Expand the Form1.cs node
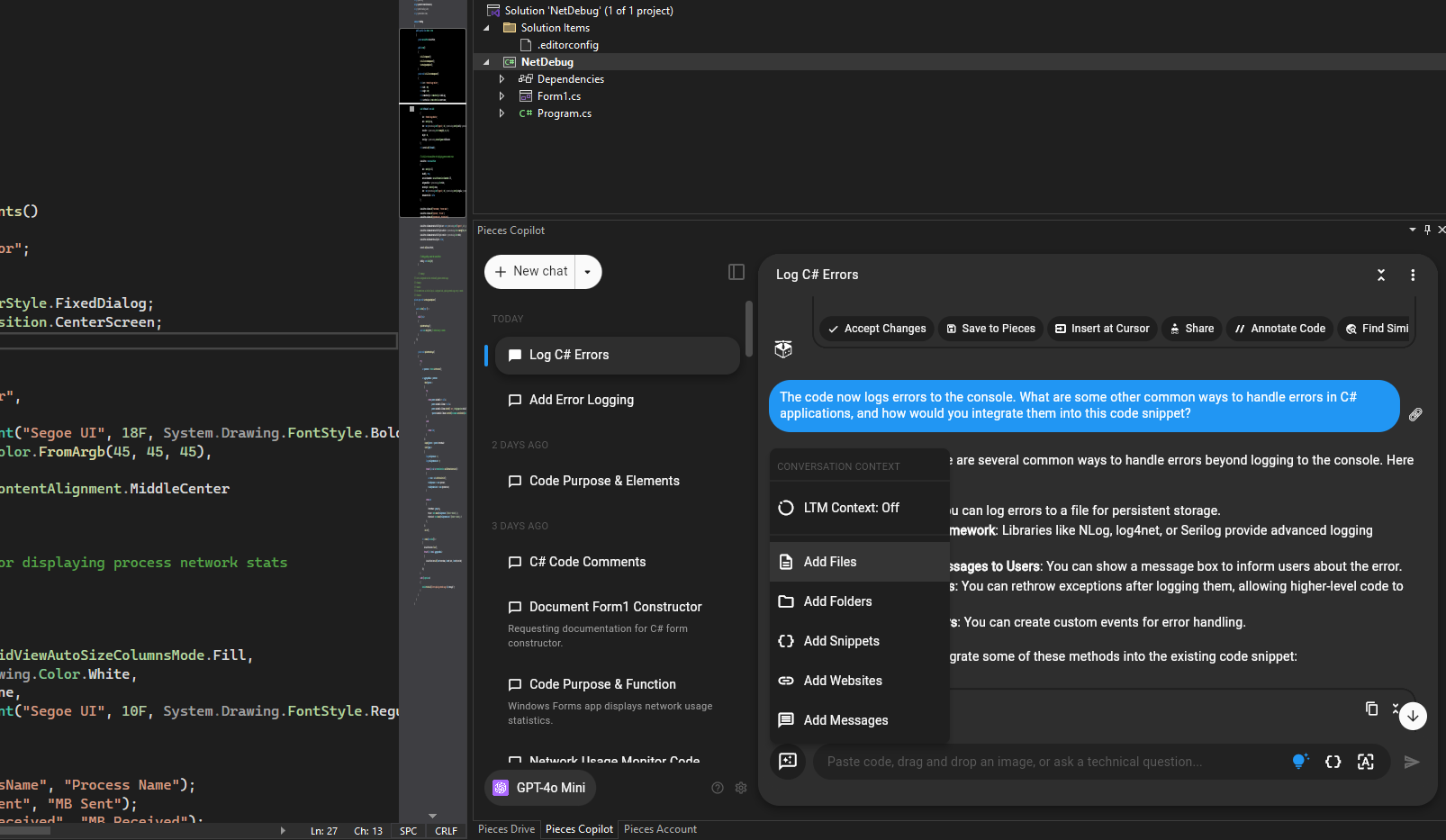The image size is (1446, 840). [502, 96]
